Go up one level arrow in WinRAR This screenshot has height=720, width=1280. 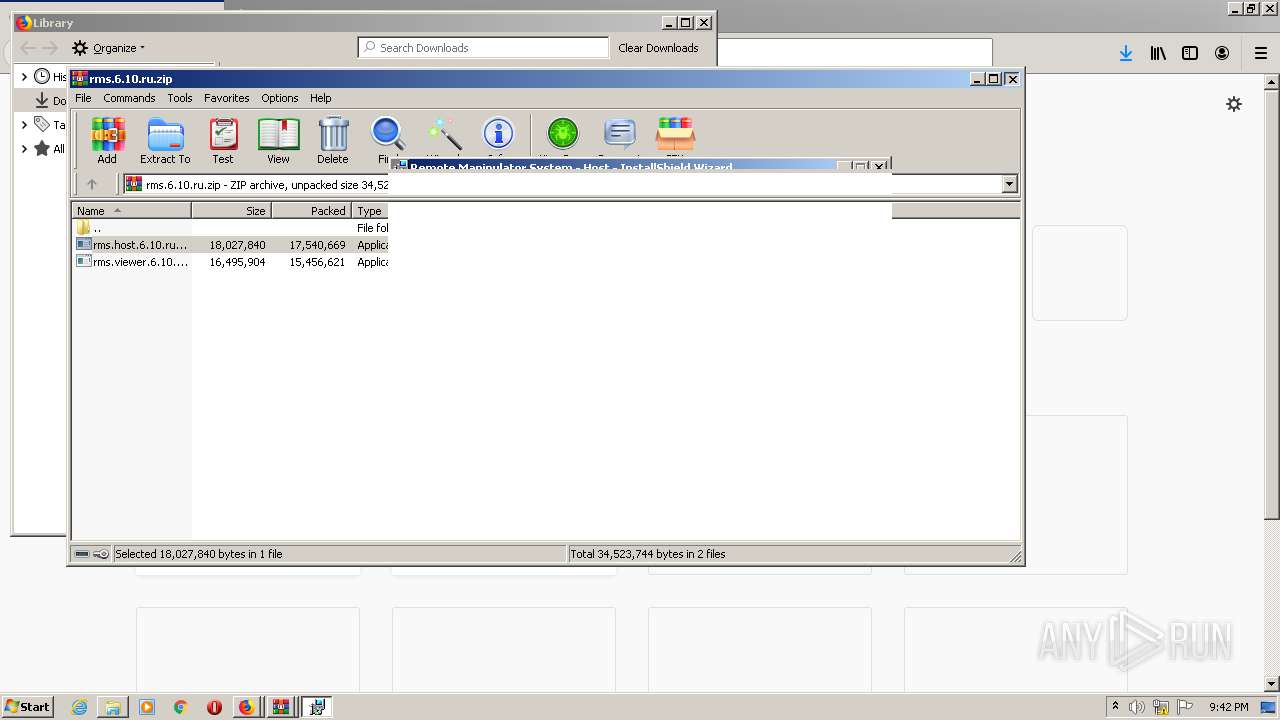tap(92, 184)
